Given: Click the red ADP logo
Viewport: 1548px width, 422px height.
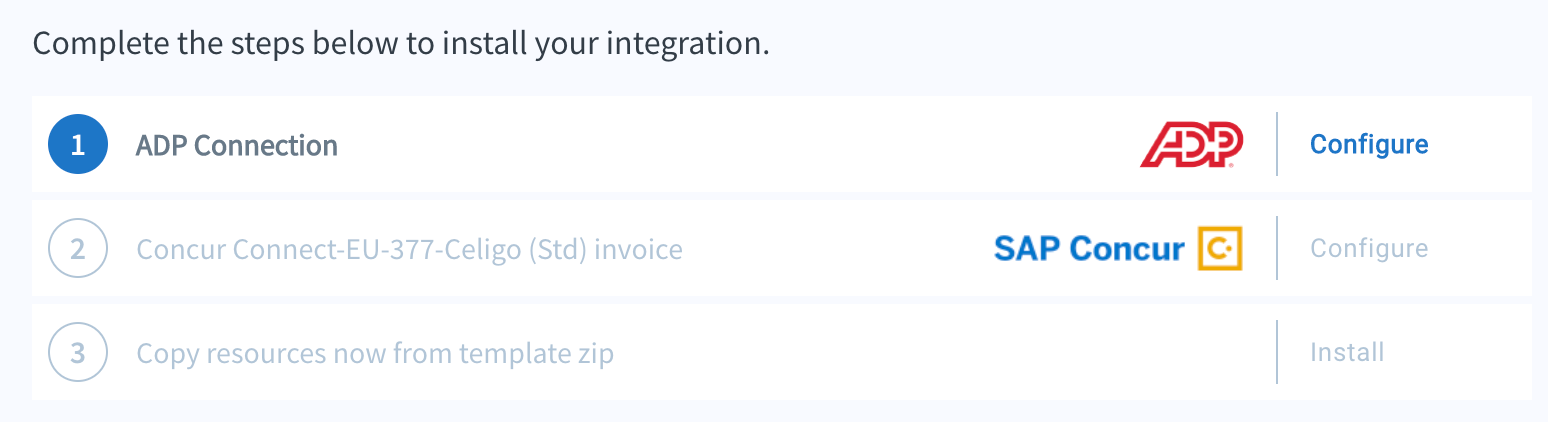Looking at the screenshot, I should pyautogui.click(x=1192, y=144).
